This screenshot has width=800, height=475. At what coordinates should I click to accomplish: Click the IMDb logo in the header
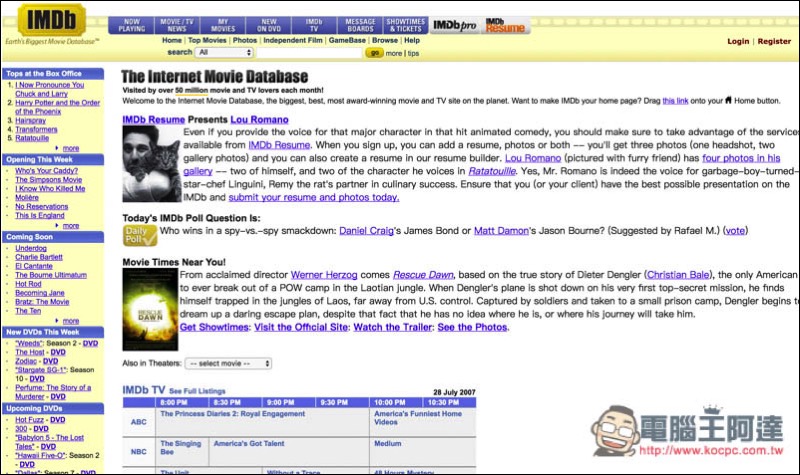pyautogui.click(x=48, y=19)
